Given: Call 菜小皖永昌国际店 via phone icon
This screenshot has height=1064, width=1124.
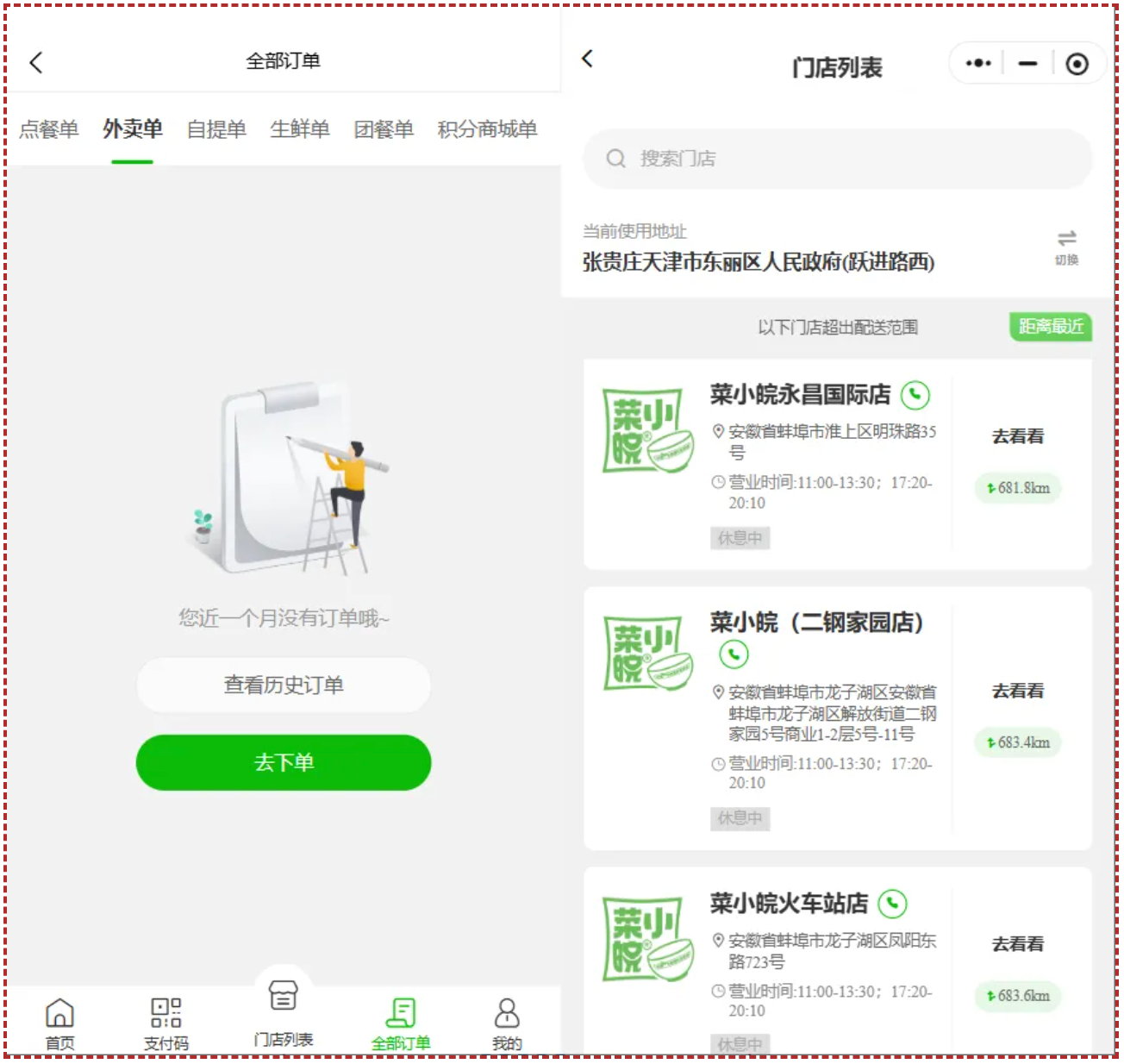Looking at the screenshot, I should [x=915, y=395].
